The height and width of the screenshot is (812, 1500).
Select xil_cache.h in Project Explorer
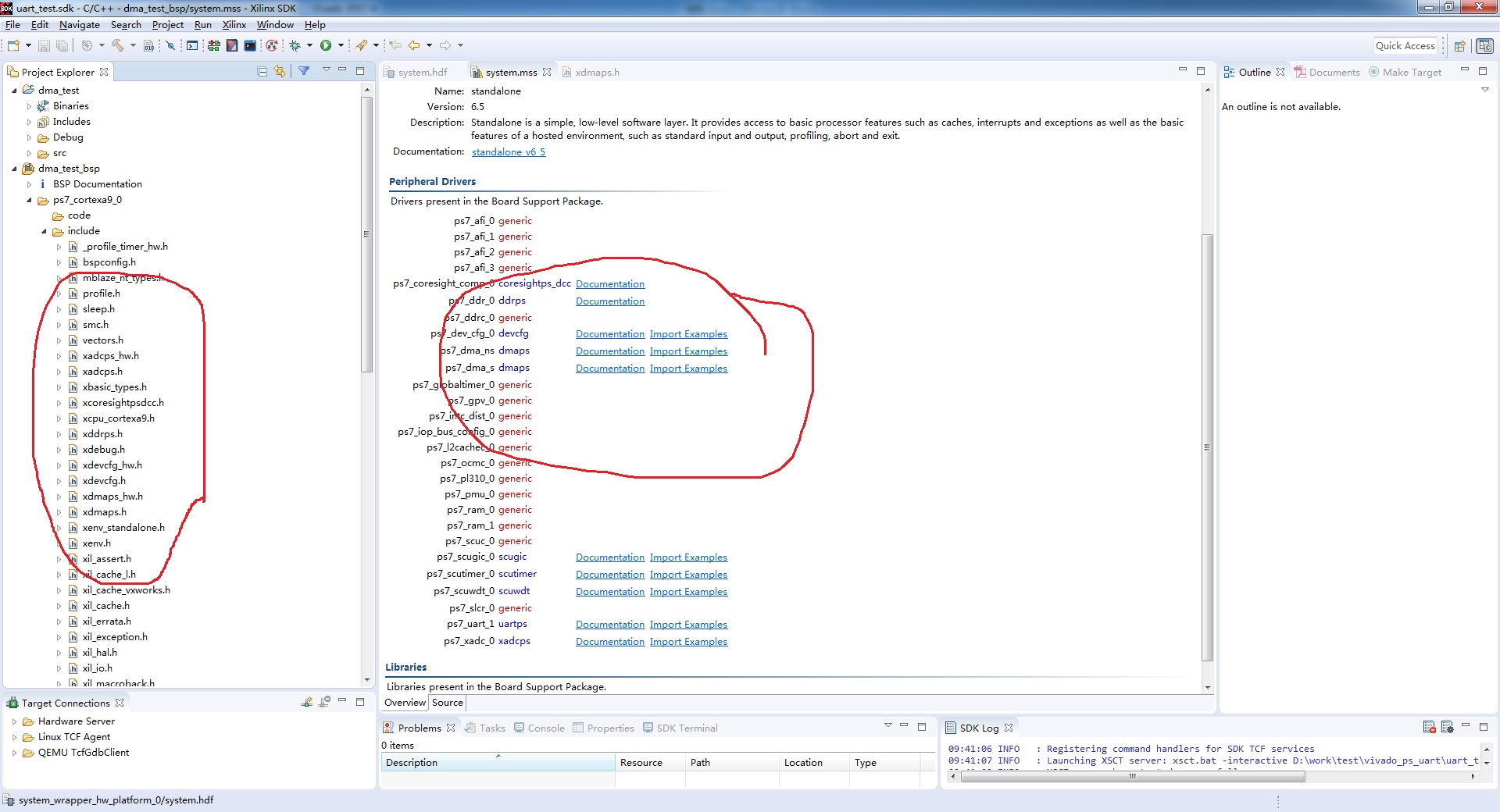tap(105, 606)
